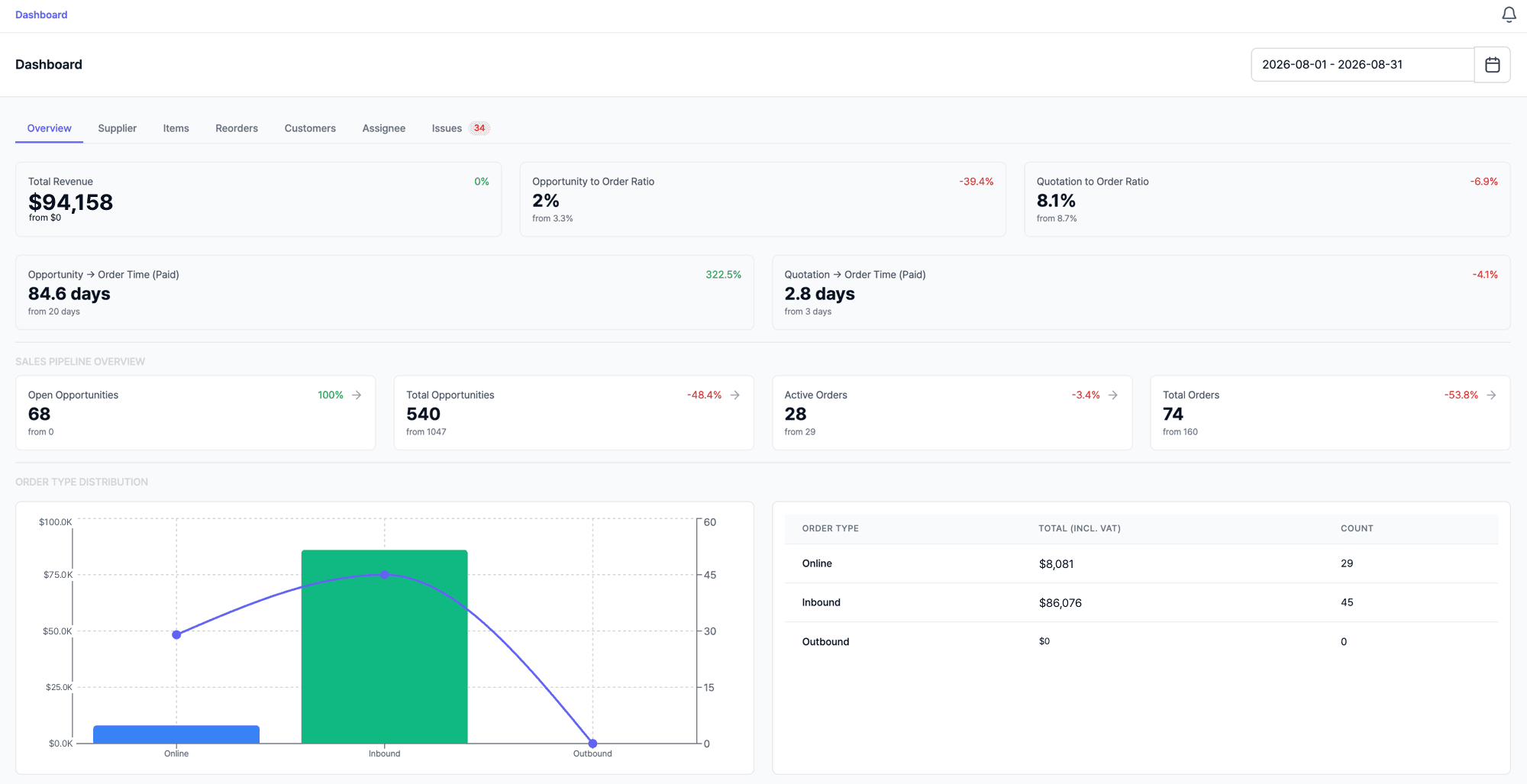The height and width of the screenshot is (784, 1527).
Task: Click the blue Online bar in chart
Action: (x=176, y=734)
